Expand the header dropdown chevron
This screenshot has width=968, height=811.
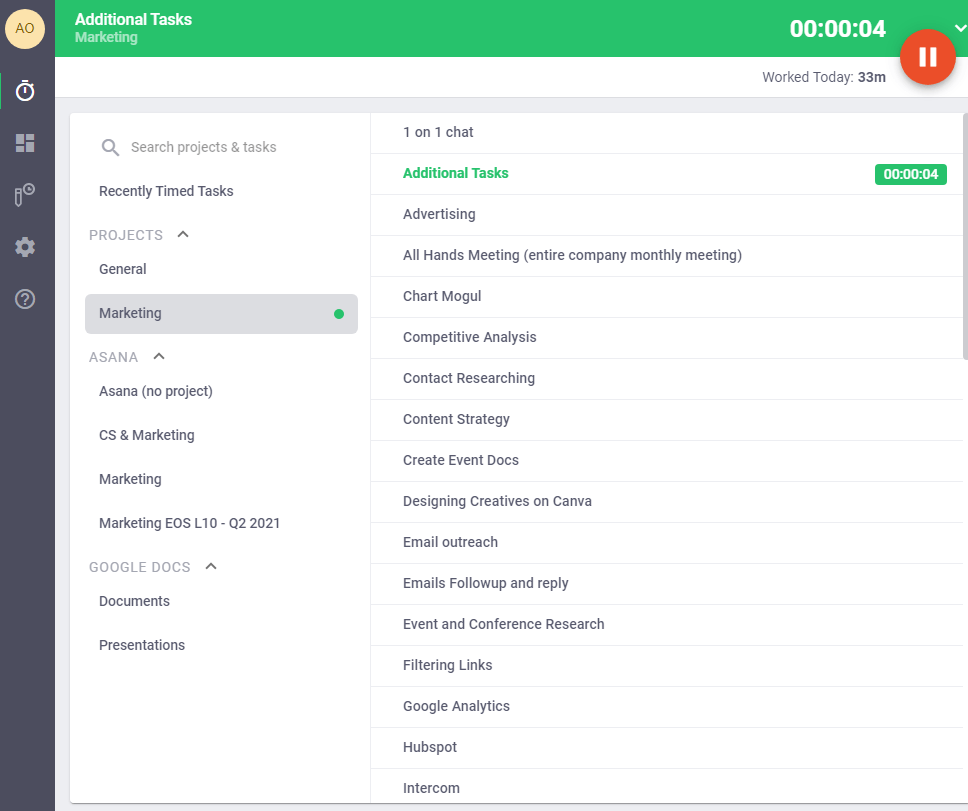[960, 28]
